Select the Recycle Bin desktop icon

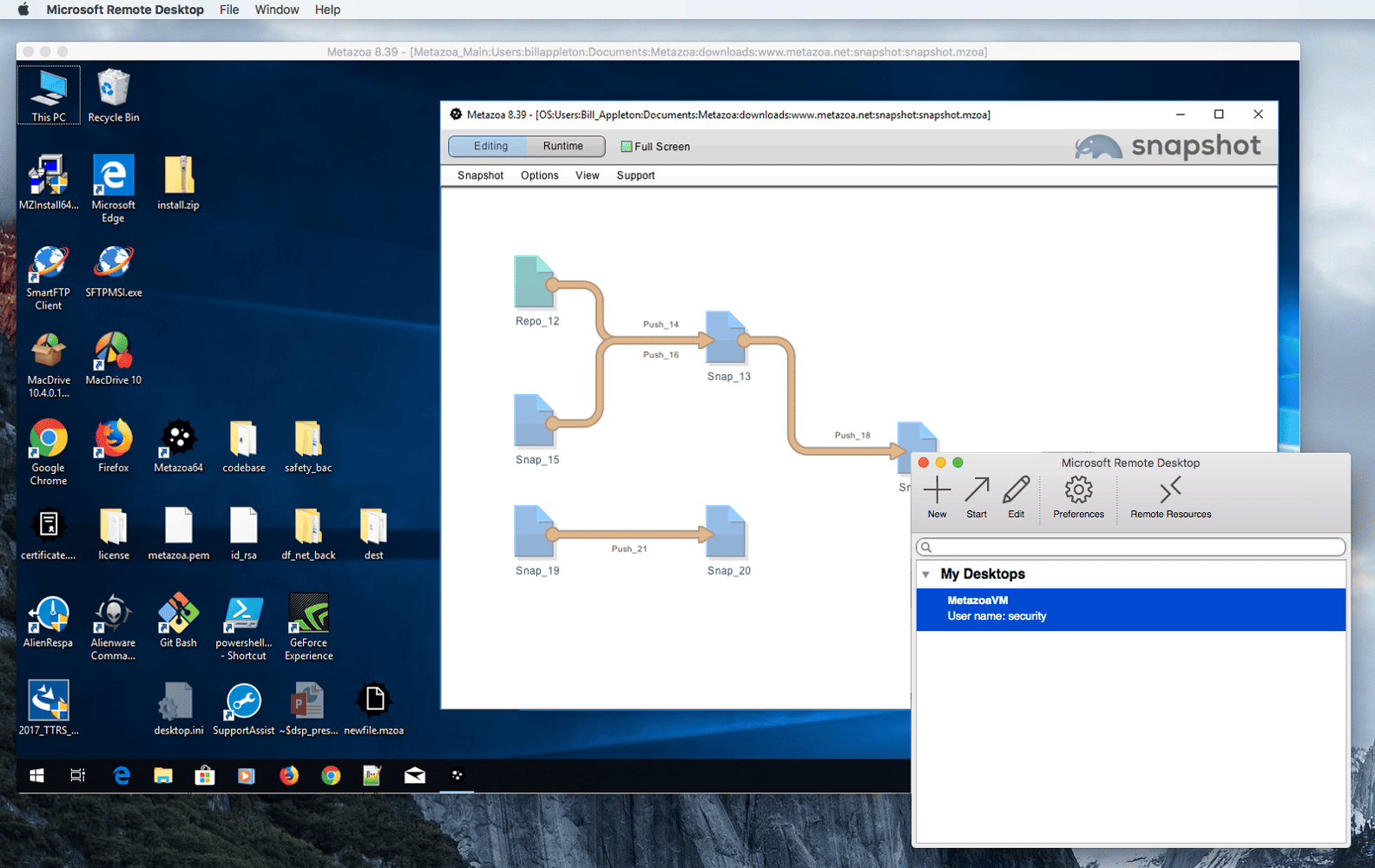click(114, 95)
